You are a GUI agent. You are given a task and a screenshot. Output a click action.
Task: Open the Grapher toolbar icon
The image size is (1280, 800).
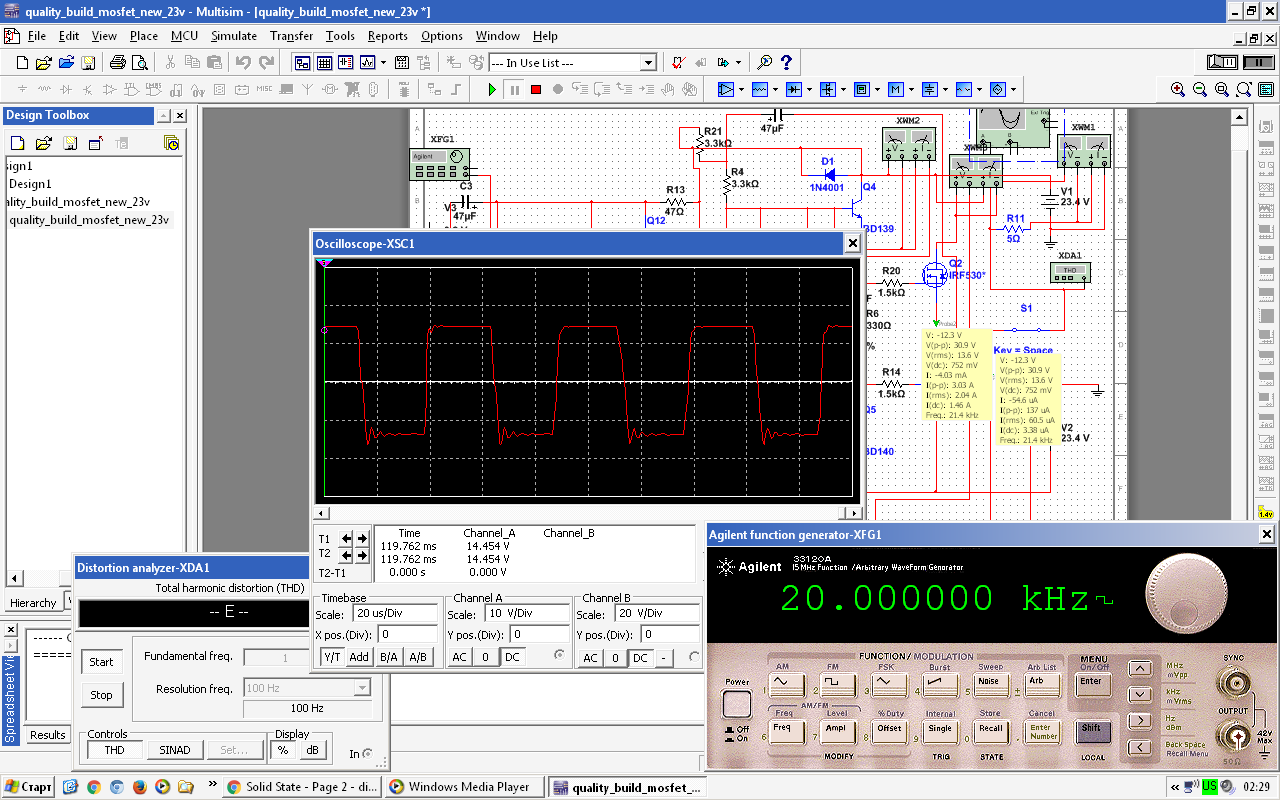(x=367, y=62)
